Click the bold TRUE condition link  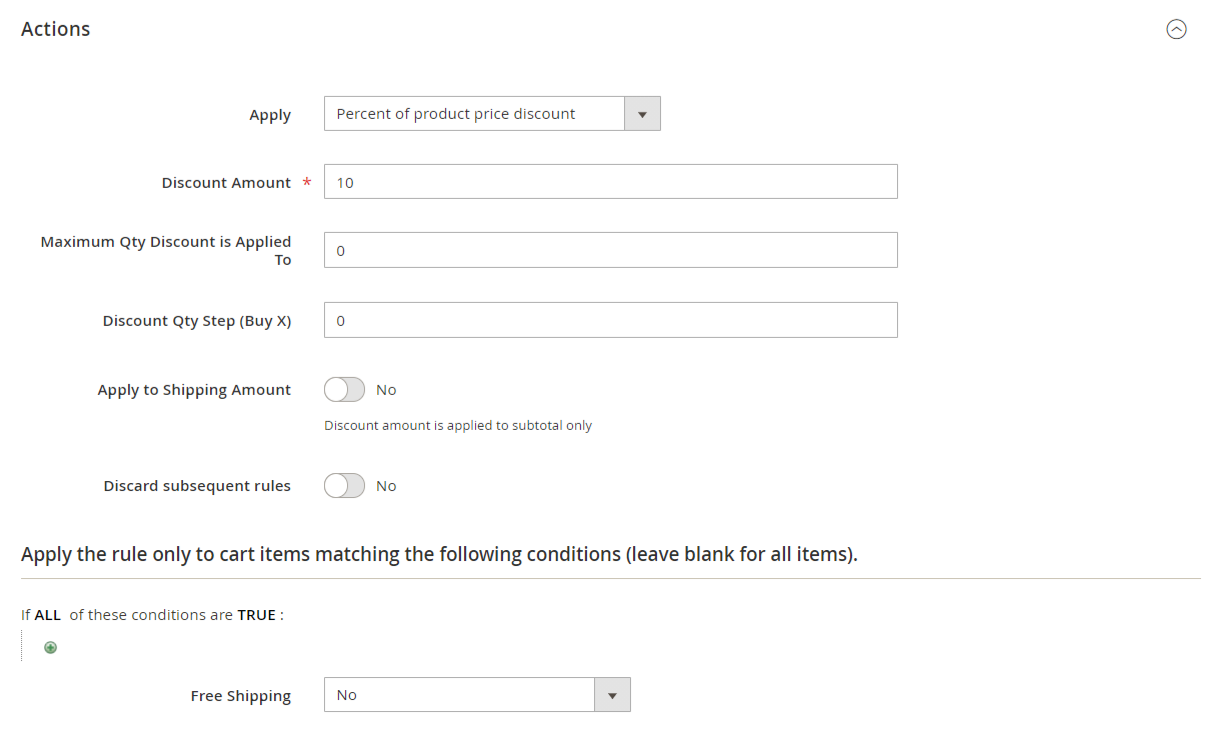pyautogui.click(x=257, y=614)
